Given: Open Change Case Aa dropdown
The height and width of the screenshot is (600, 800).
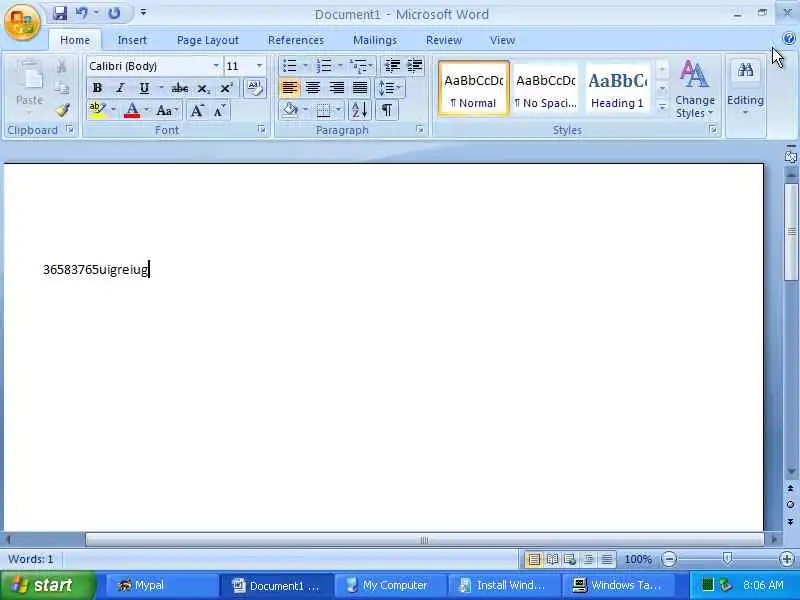Looking at the screenshot, I should tap(167, 111).
